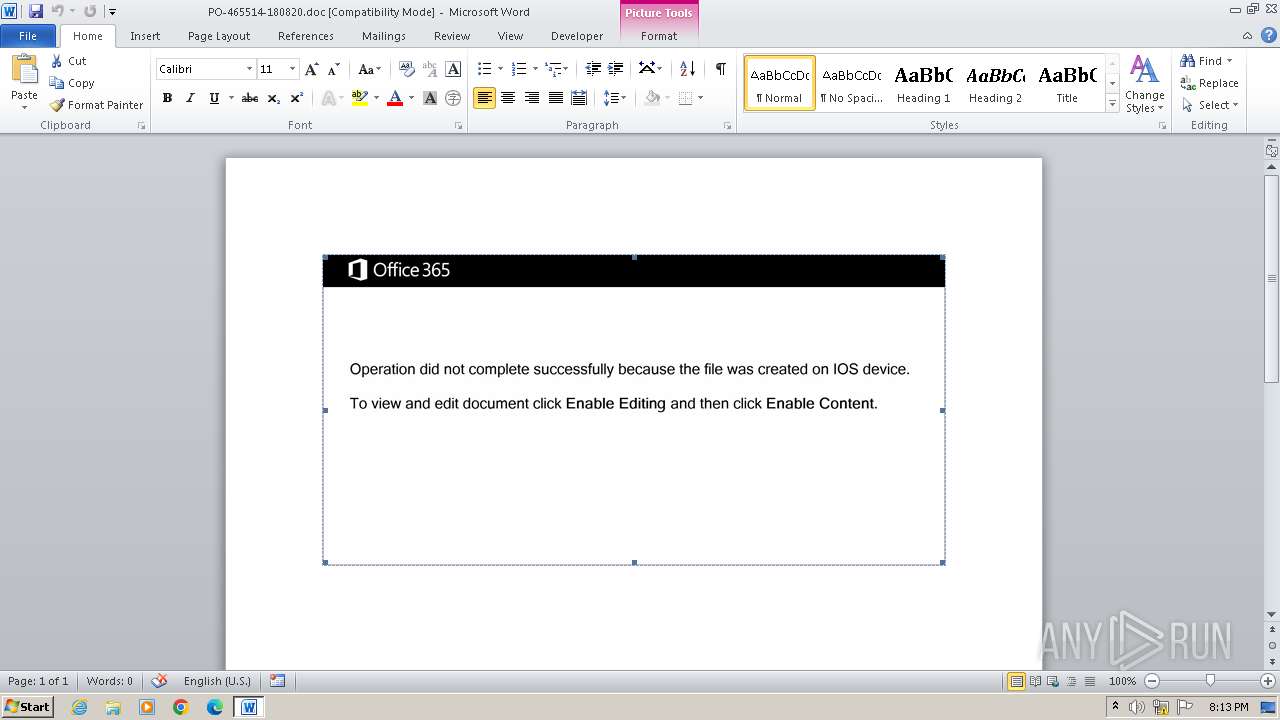Switch to the Developer tab
This screenshot has height=720, width=1280.
point(577,36)
